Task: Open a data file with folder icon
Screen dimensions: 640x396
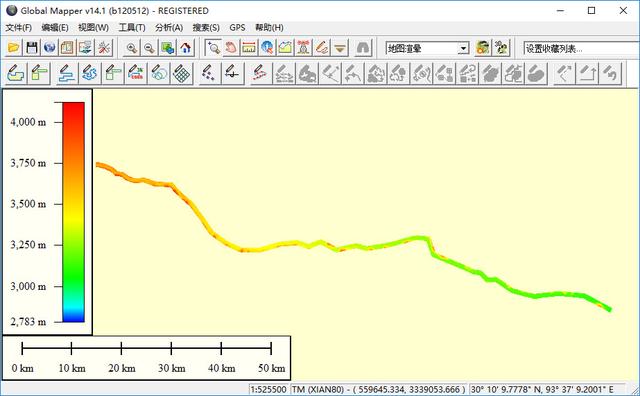Action: pyautogui.click(x=13, y=48)
